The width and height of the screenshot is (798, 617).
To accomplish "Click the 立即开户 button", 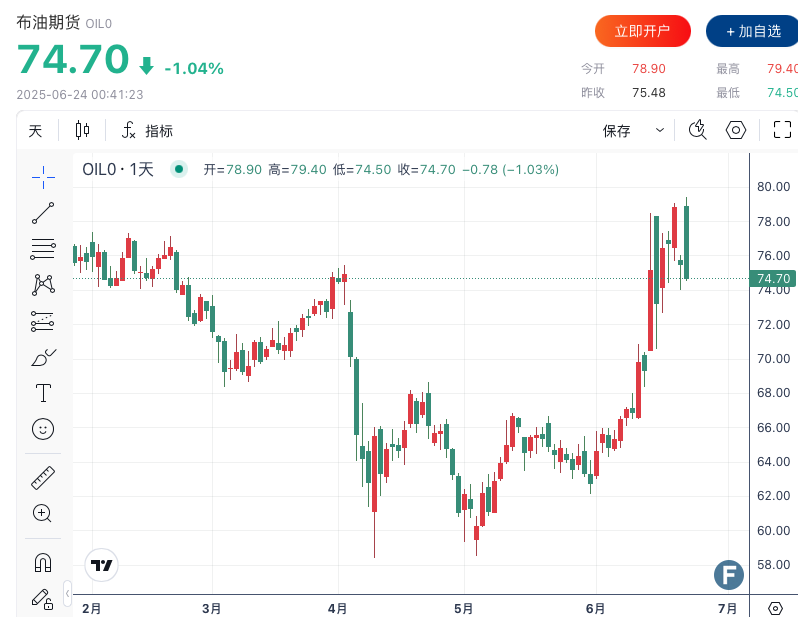I will [x=643, y=31].
